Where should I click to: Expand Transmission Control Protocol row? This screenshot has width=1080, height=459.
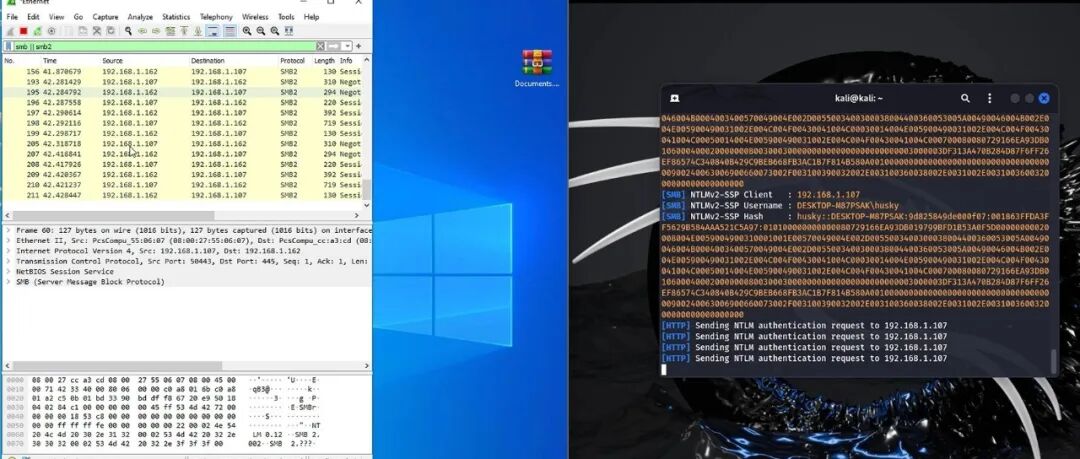click(x=8, y=261)
